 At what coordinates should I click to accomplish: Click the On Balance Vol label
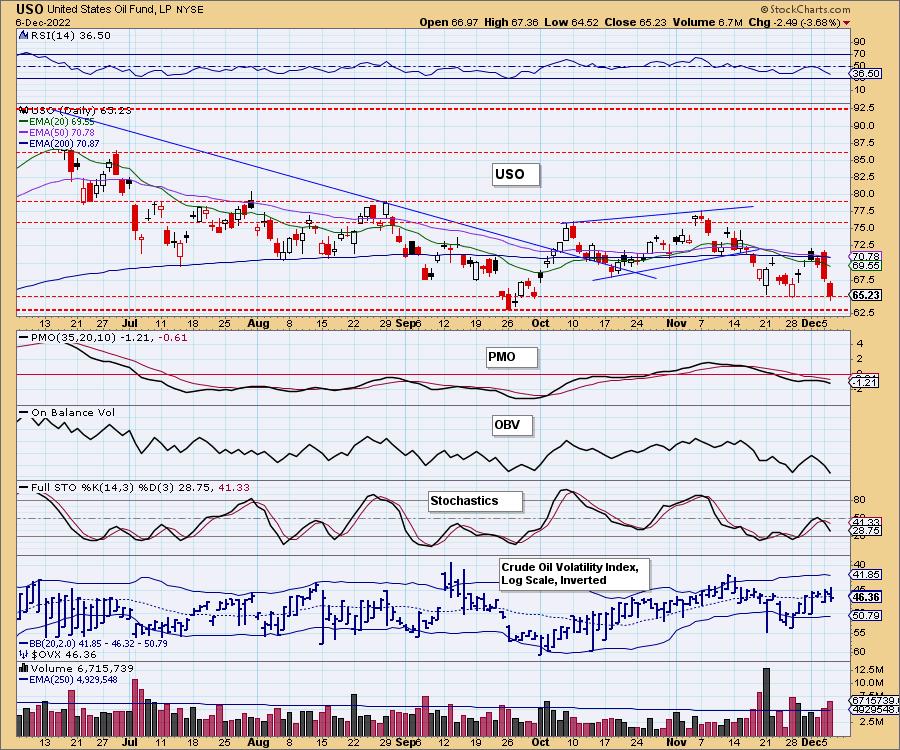(67, 413)
